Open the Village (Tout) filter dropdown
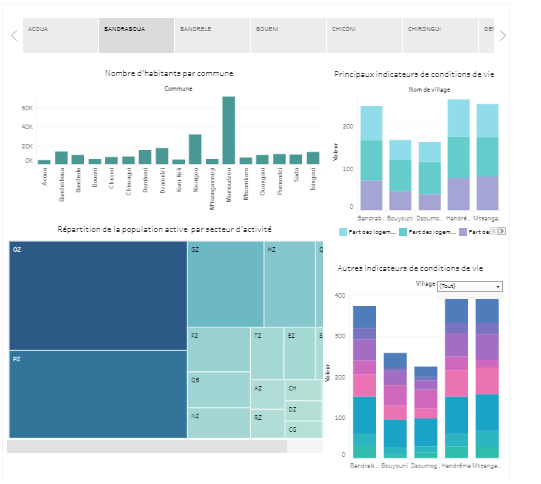Image resolution: width=541 pixels, height=484 pixels. click(470, 286)
